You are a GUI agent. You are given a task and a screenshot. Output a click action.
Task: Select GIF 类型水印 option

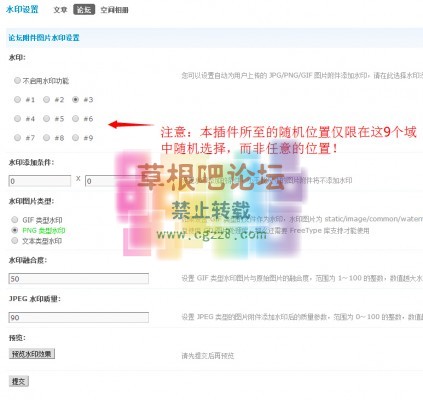(15, 219)
